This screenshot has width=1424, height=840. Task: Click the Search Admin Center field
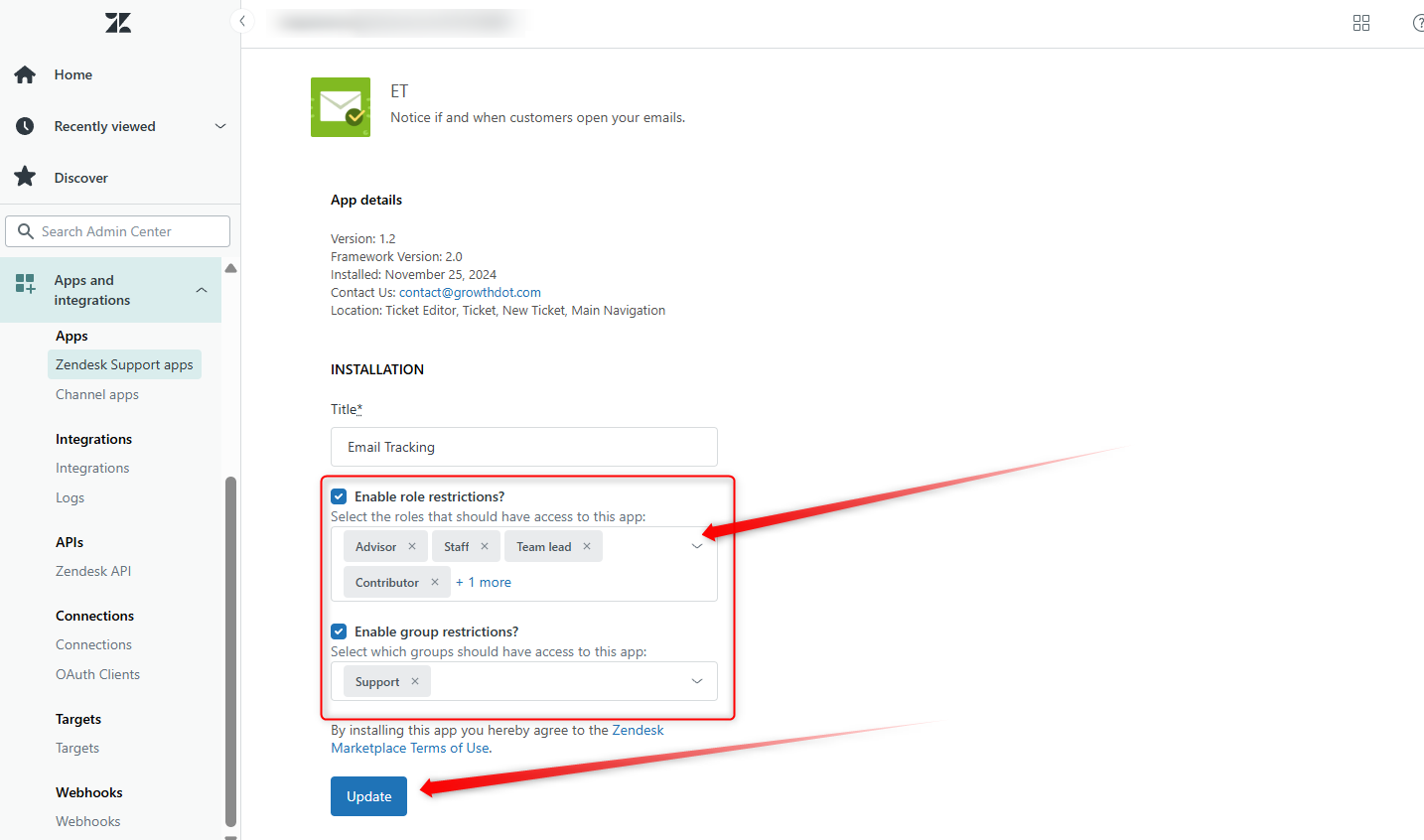click(x=118, y=231)
